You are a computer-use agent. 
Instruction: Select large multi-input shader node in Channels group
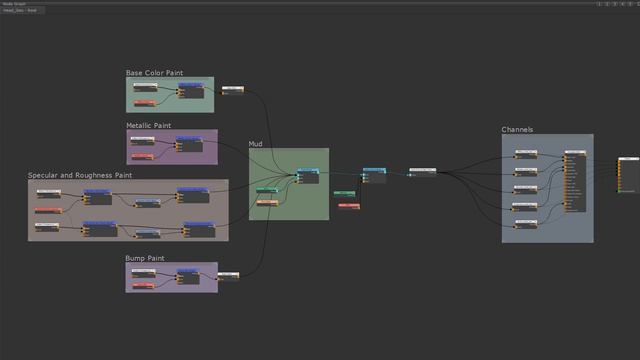tap(576, 181)
